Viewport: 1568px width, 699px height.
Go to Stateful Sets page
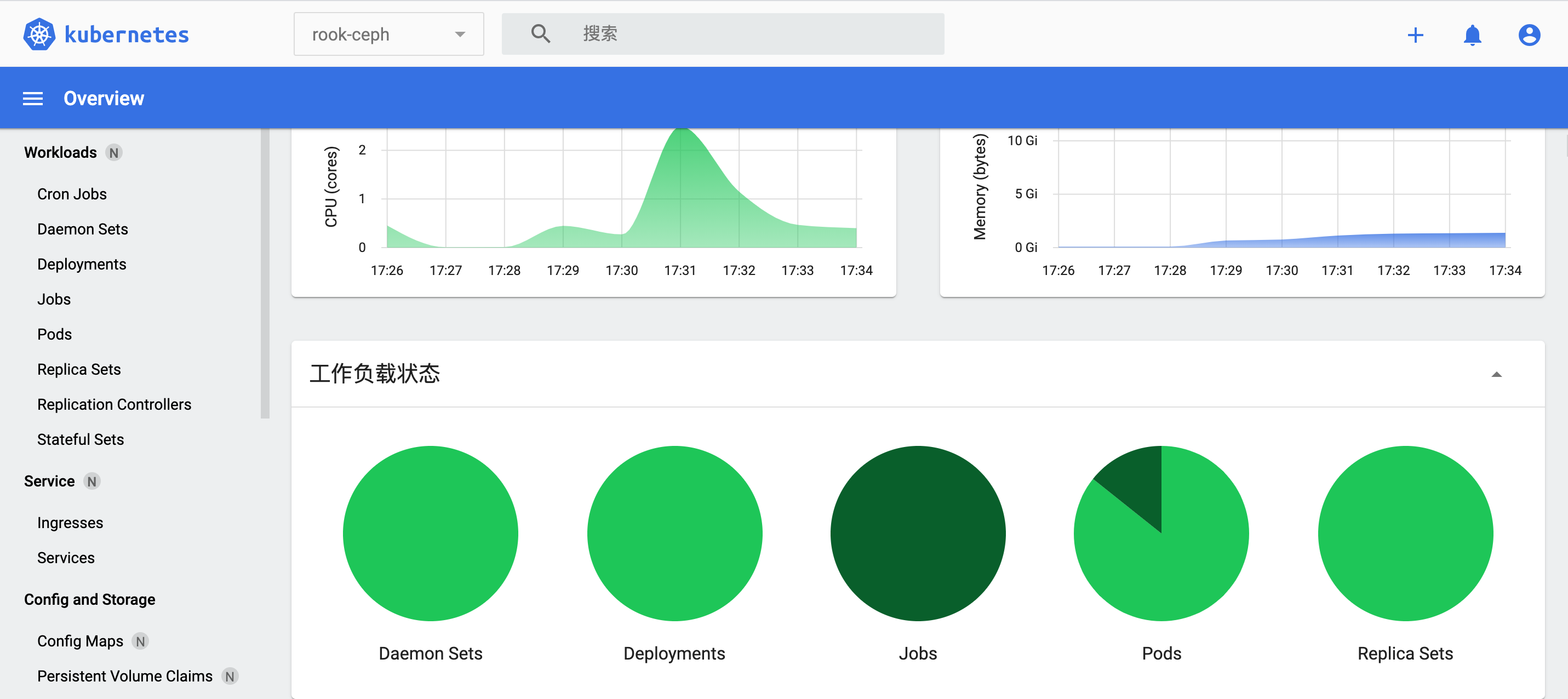[x=81, y=440]
